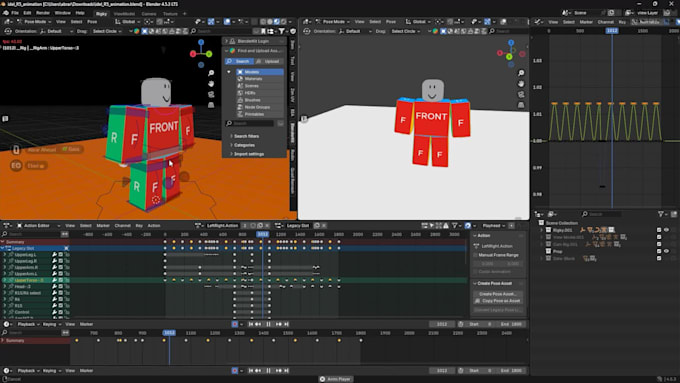Screen dimensions: 680x383
Task: Toggle exclude checkbox for Rigky.001 collection
Action: [x=659, y=230]
